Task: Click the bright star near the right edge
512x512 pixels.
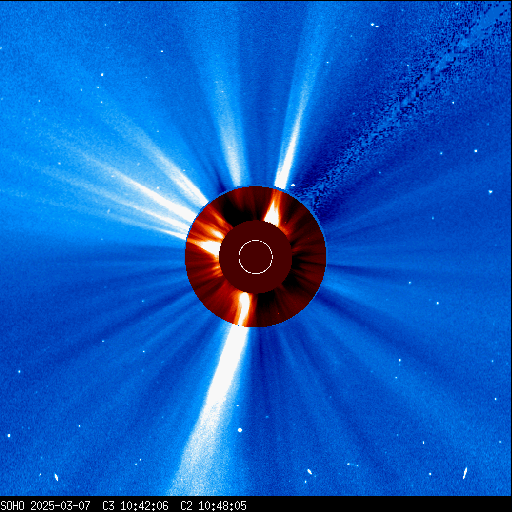Action: click(x=490, y=192)
